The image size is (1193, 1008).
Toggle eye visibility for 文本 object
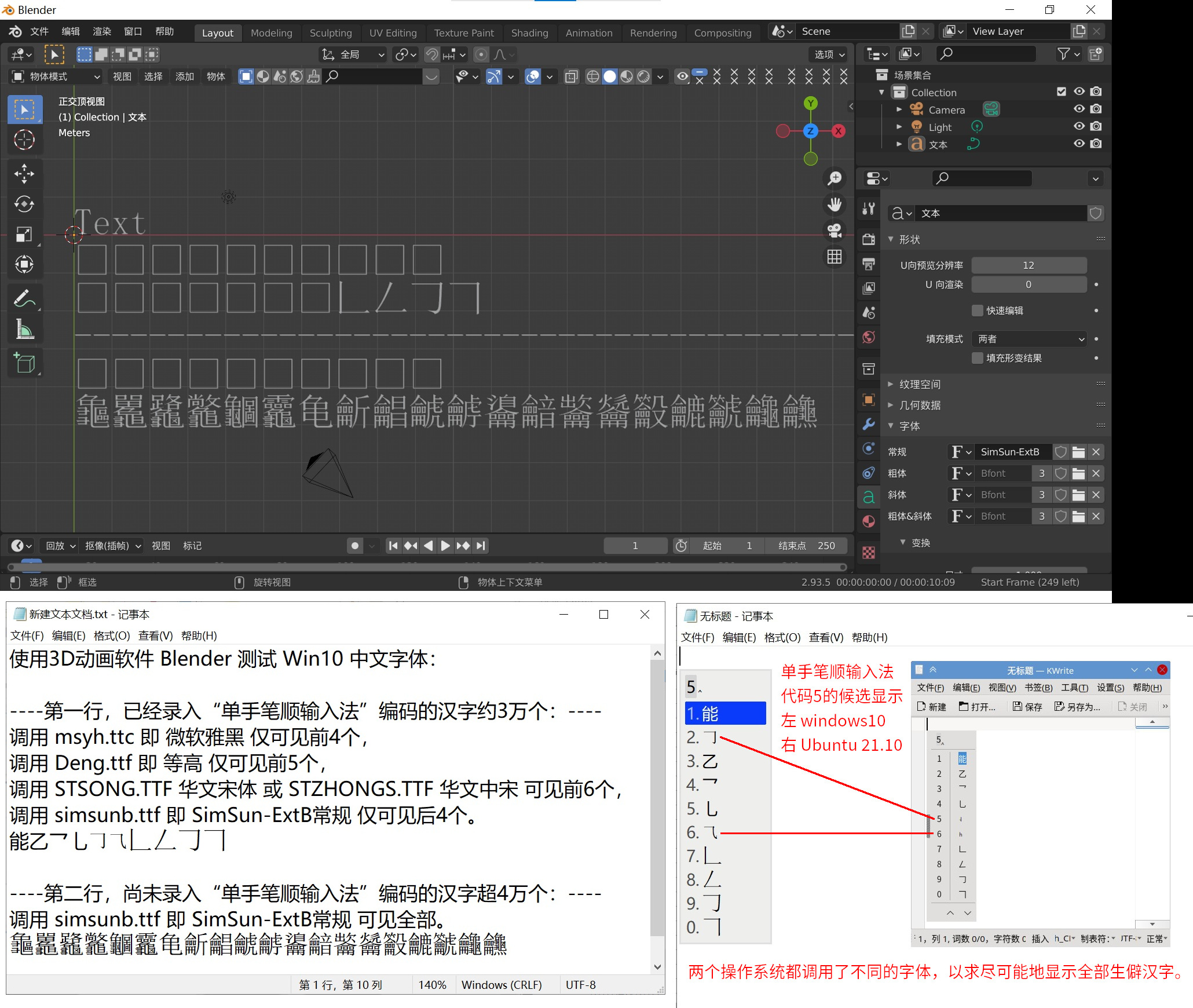tap(1079, 144)
